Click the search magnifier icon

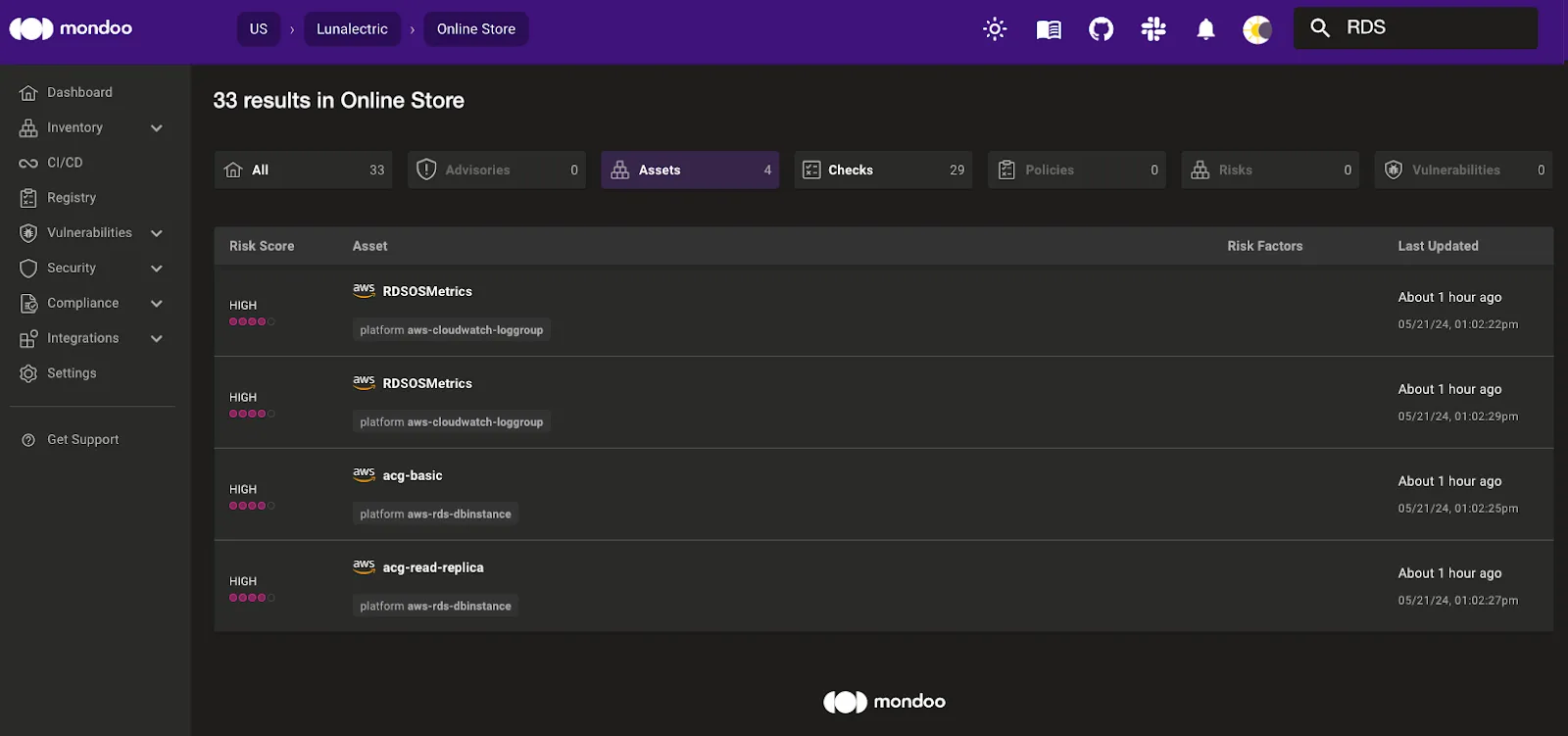tap(1320, 27)
